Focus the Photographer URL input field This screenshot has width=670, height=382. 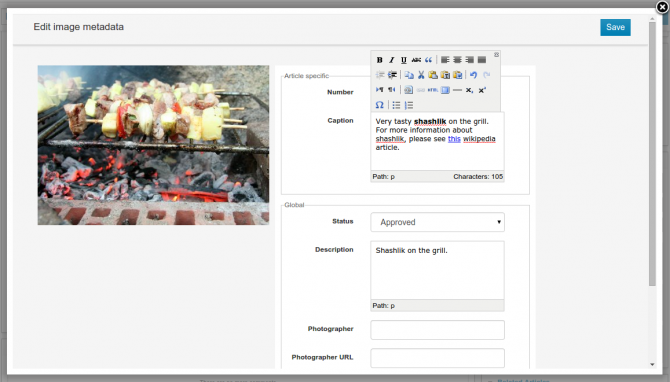438,358
